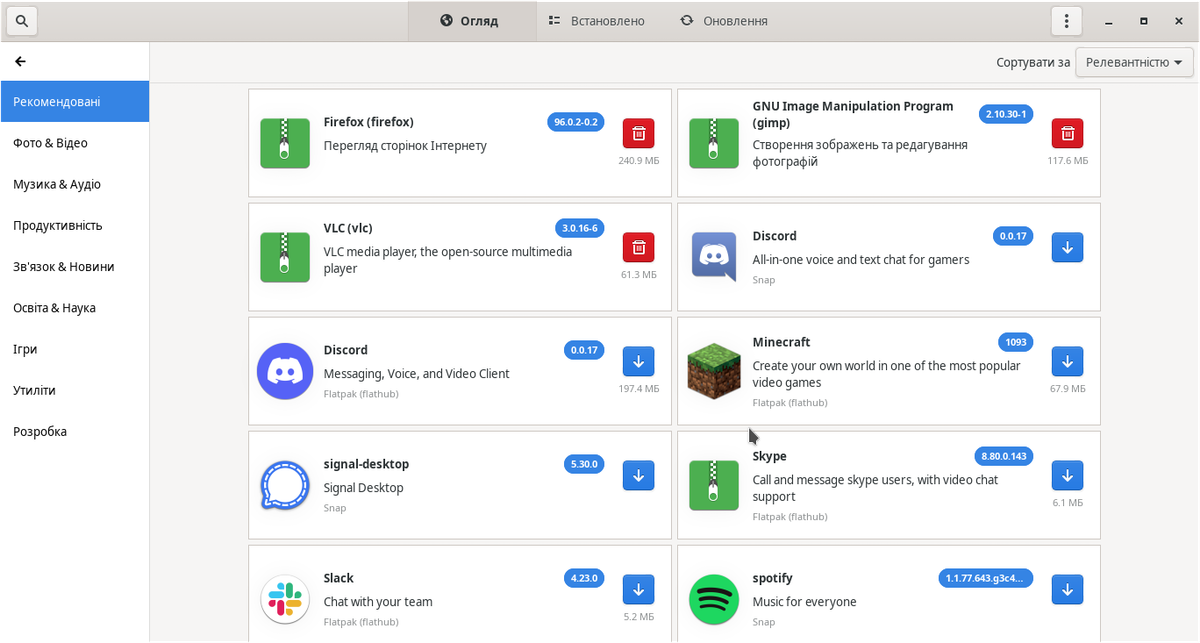Click the Firefox version badge 96.0.2-0.2
Screen dimensions: 1200x643
coord(576,122)
